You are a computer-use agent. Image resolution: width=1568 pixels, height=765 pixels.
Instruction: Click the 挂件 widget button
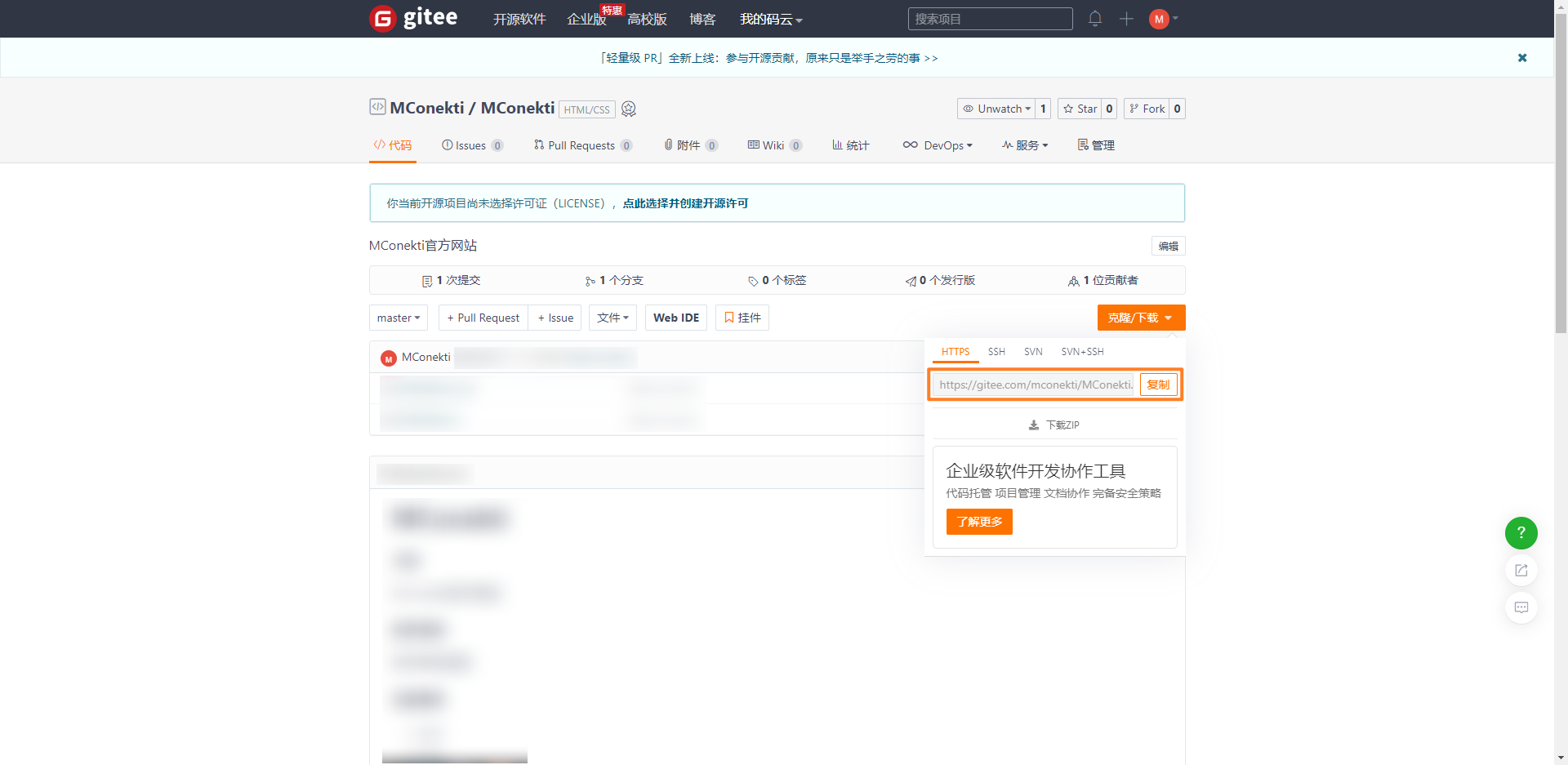click(742, 318)
